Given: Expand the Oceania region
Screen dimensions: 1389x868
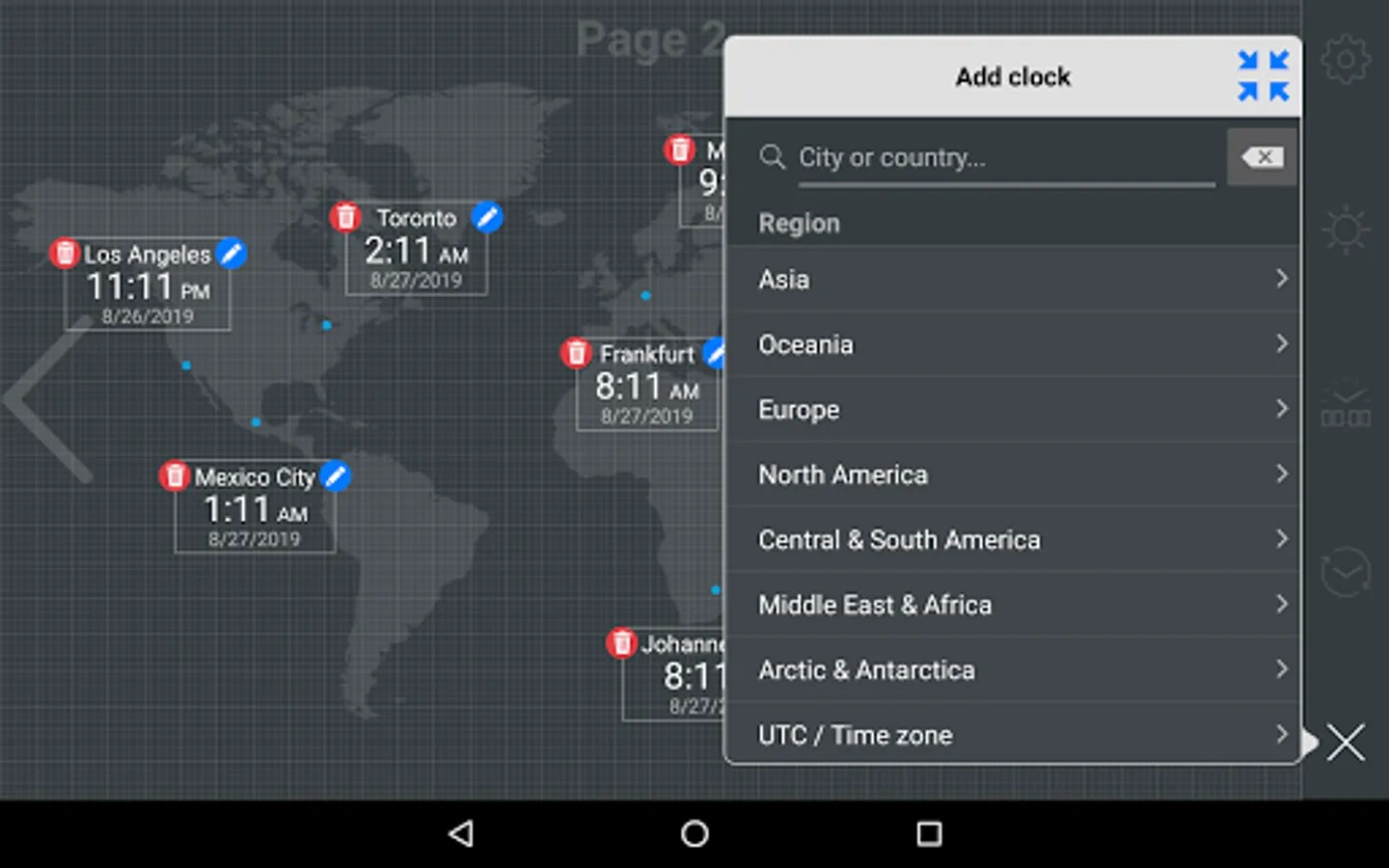Looking at the screenshot, I should click(x=1013, y=344).
